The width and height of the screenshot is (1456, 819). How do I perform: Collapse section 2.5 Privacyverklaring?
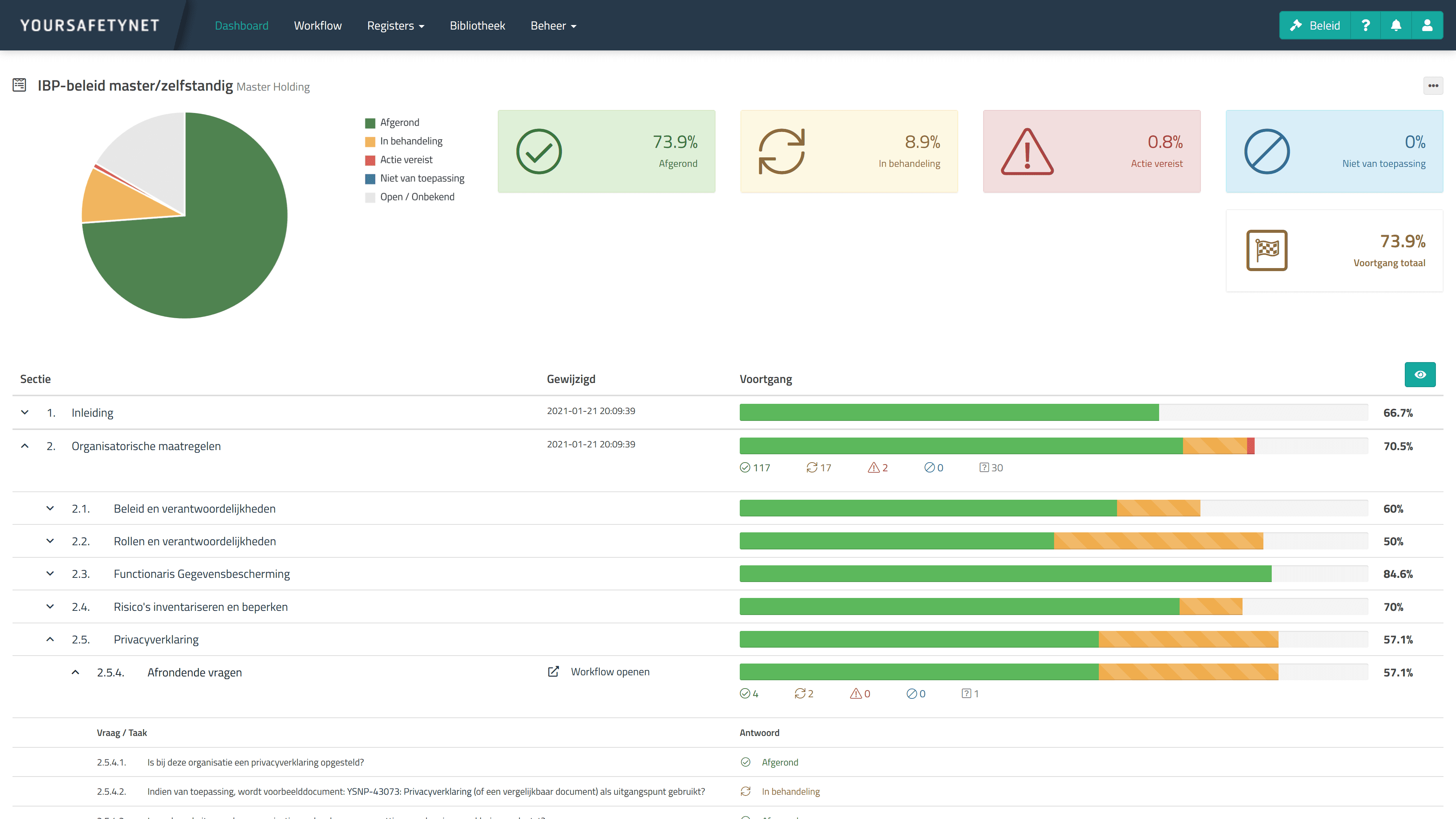click(x=50, y=639)
